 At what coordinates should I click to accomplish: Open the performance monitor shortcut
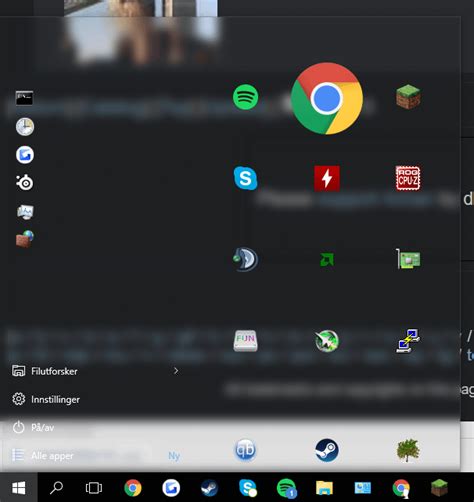25,212
